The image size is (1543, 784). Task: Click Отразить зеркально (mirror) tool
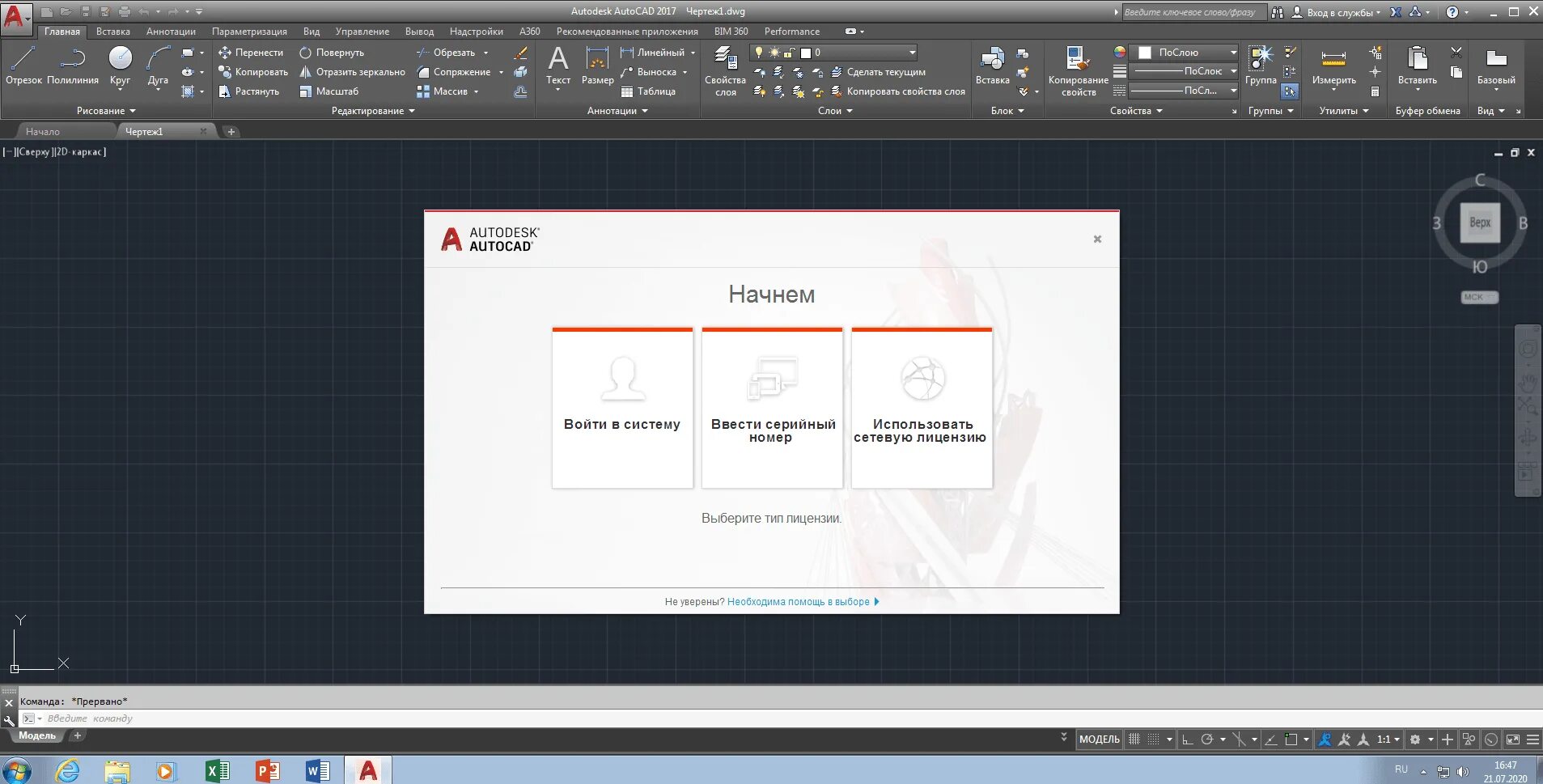coord(352,72)
